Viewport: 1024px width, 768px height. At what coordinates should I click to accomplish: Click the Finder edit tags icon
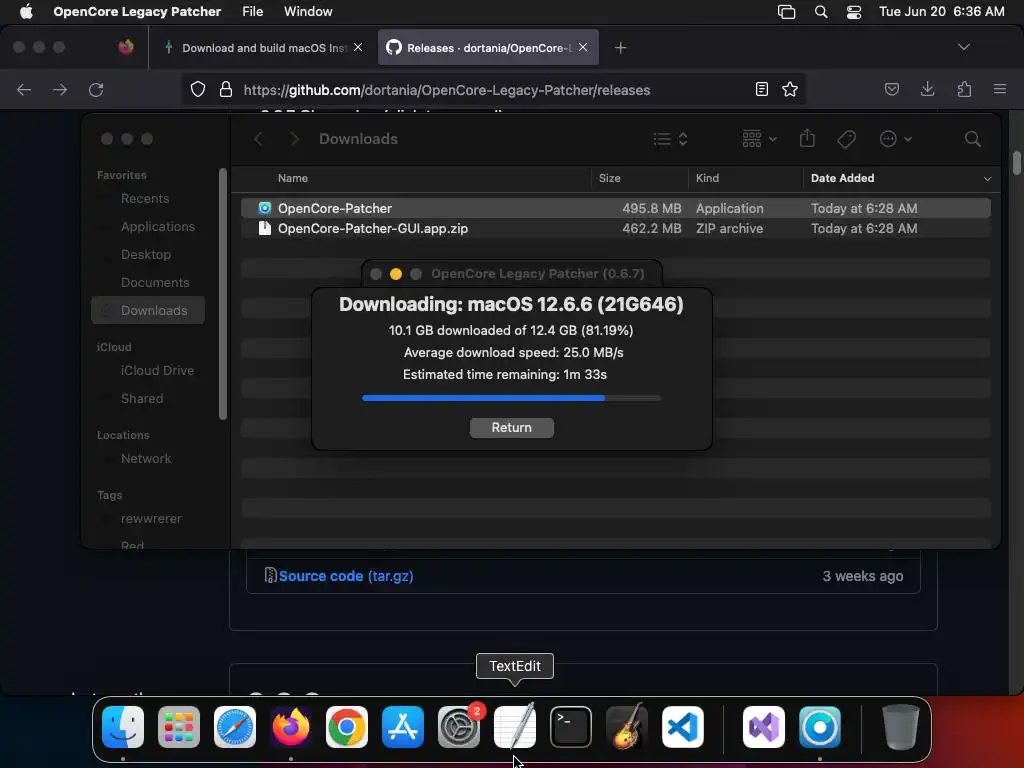[846, 139]
